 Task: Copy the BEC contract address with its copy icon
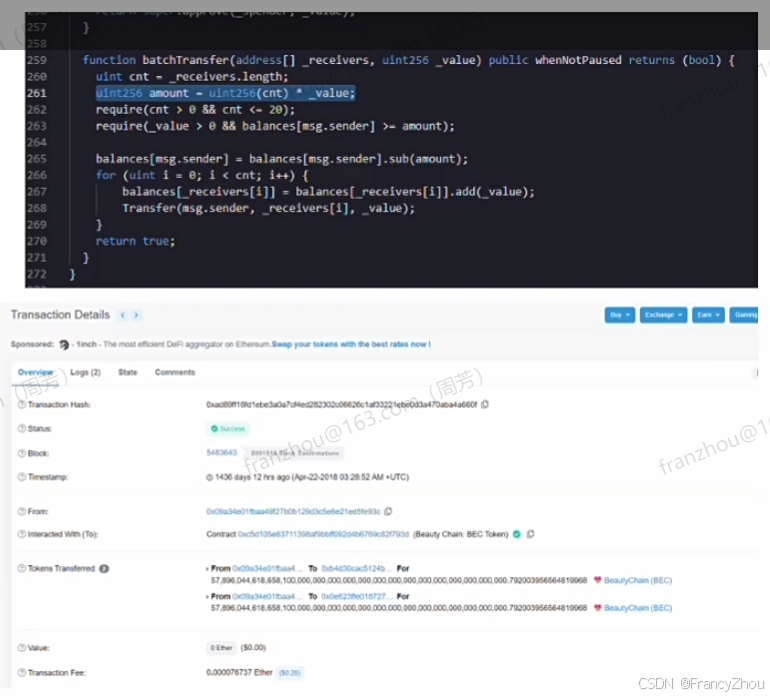click(x=530, y=534)
